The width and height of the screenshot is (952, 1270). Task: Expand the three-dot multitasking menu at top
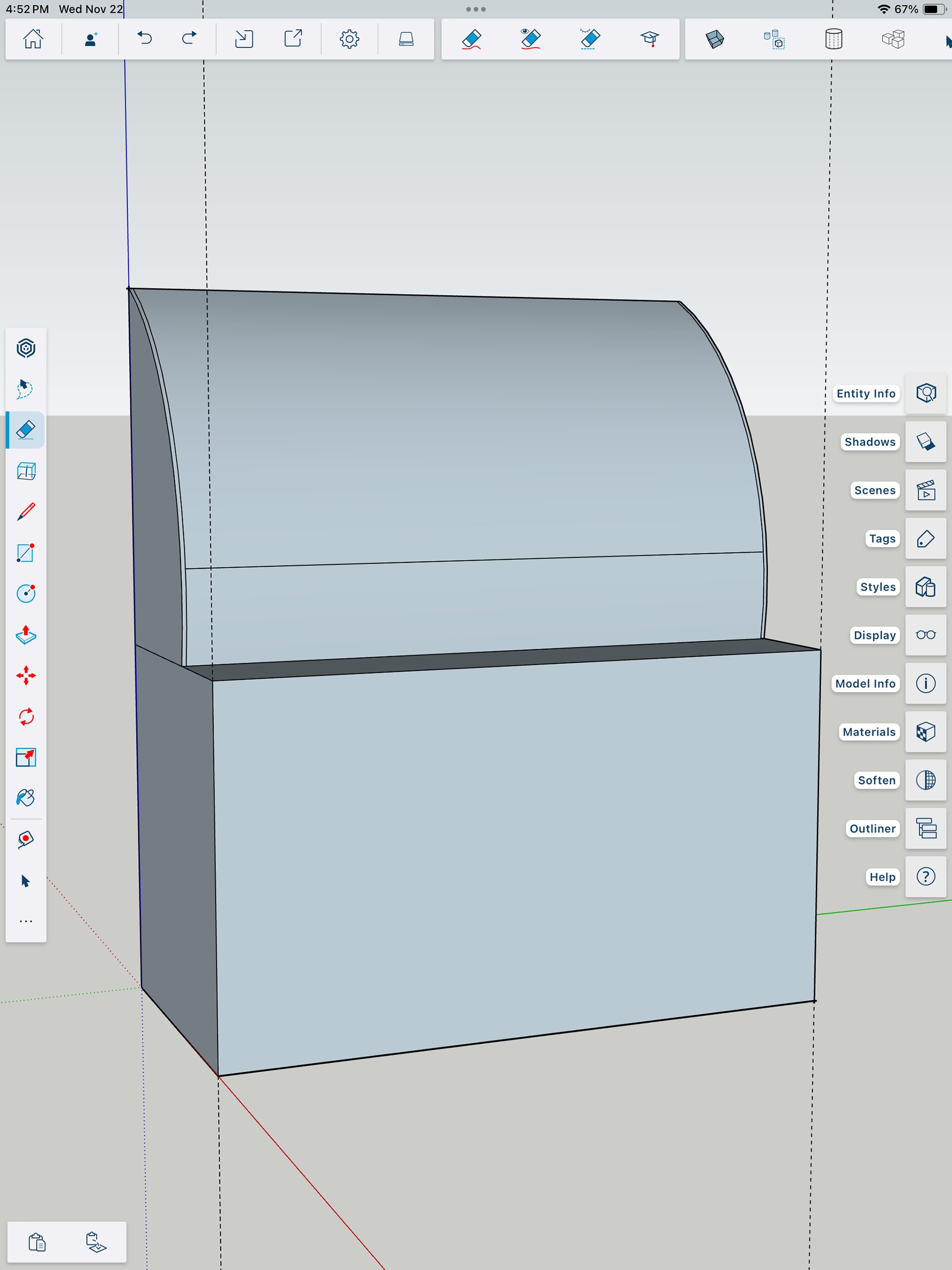pyautogui.click(x=476, y=9)
